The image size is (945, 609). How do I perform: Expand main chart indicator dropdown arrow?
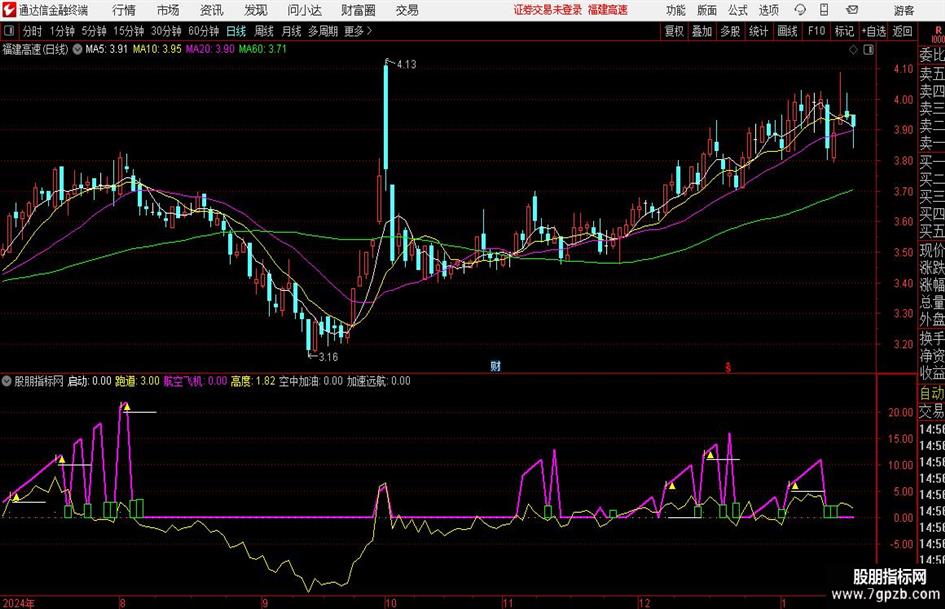[77, 49]
